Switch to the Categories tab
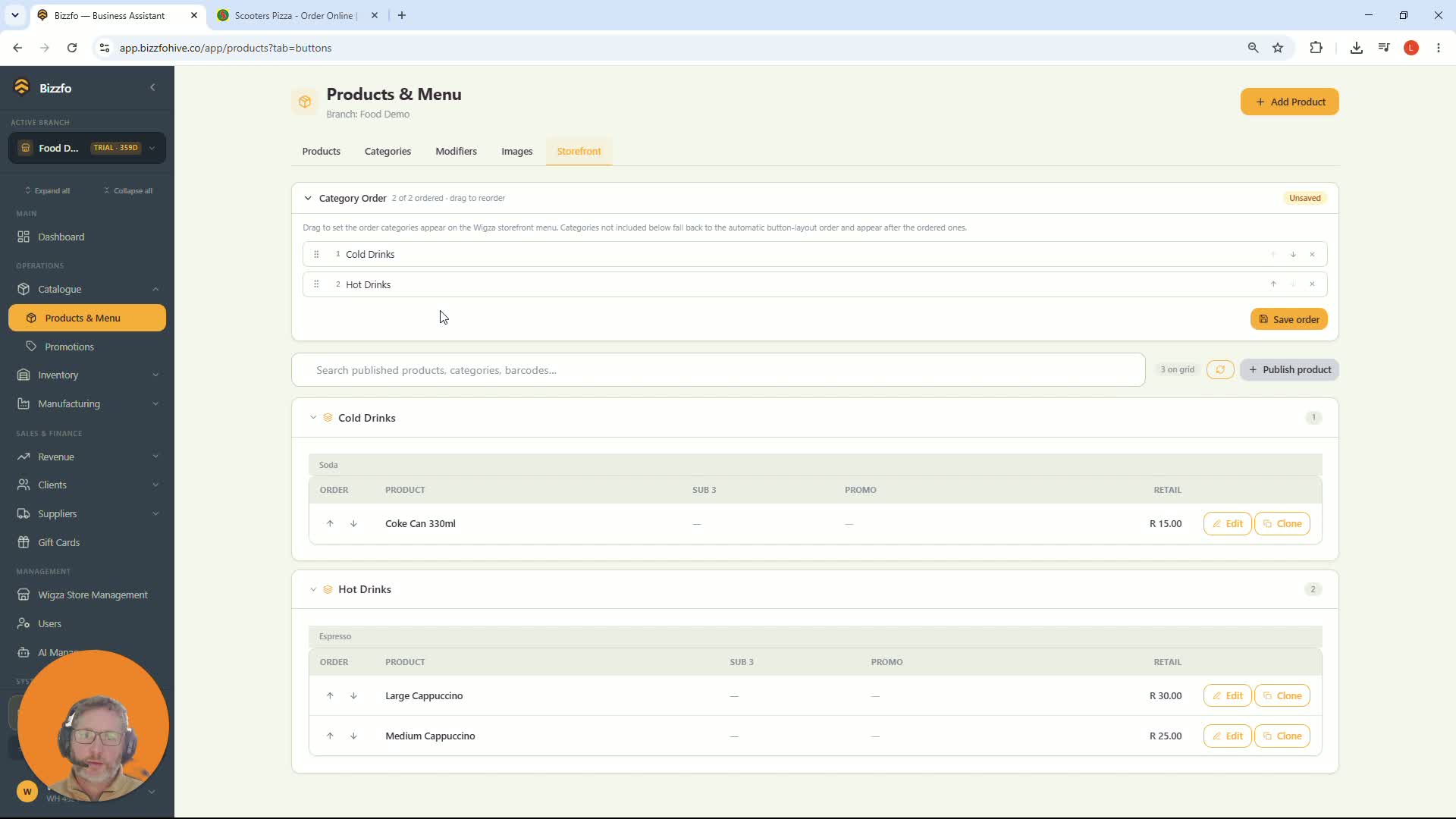Image resolution: width=1456 pixels, height=819 pixels. tap(388, 151)
